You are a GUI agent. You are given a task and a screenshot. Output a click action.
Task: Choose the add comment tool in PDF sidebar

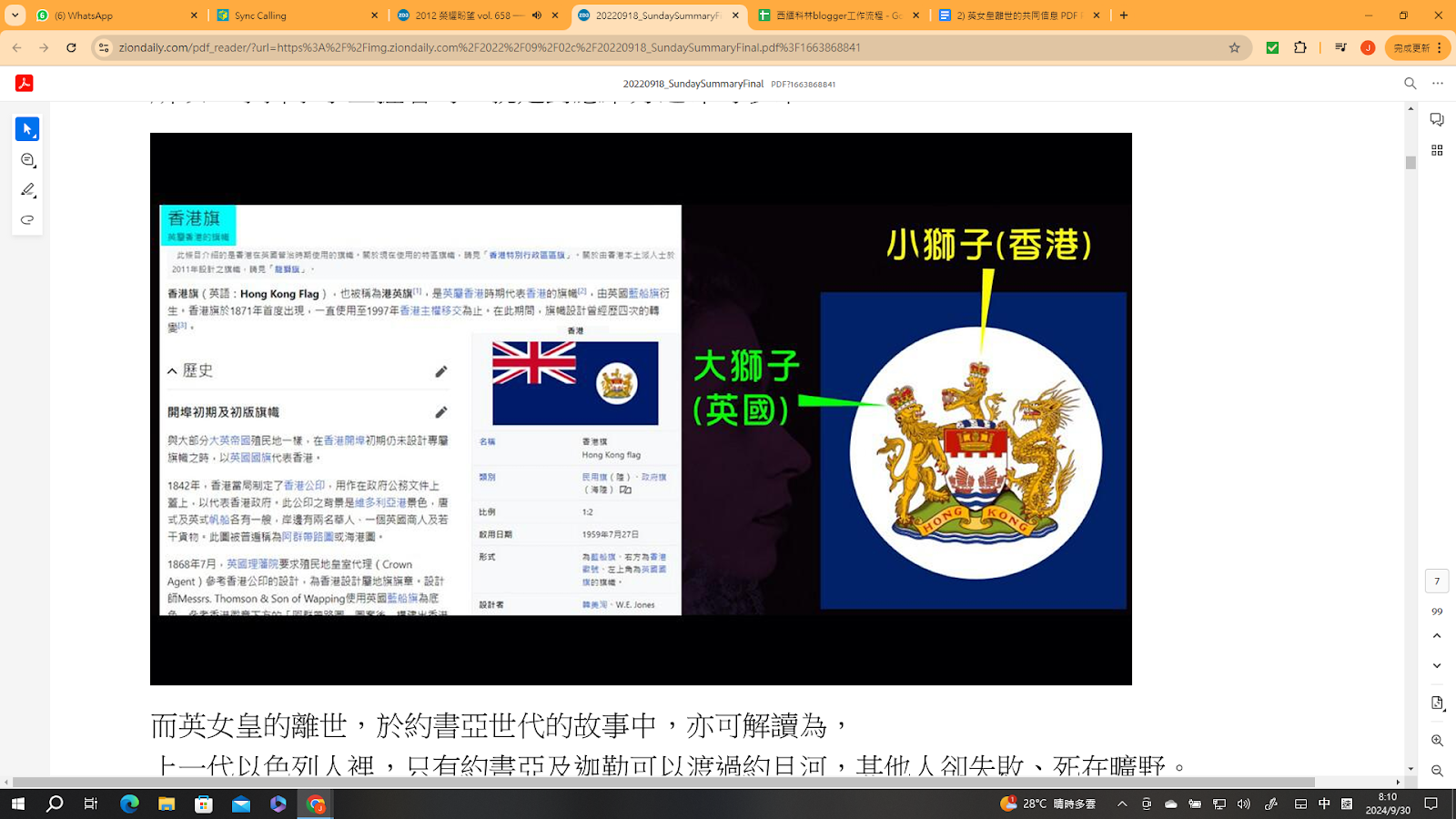[27, 160]
